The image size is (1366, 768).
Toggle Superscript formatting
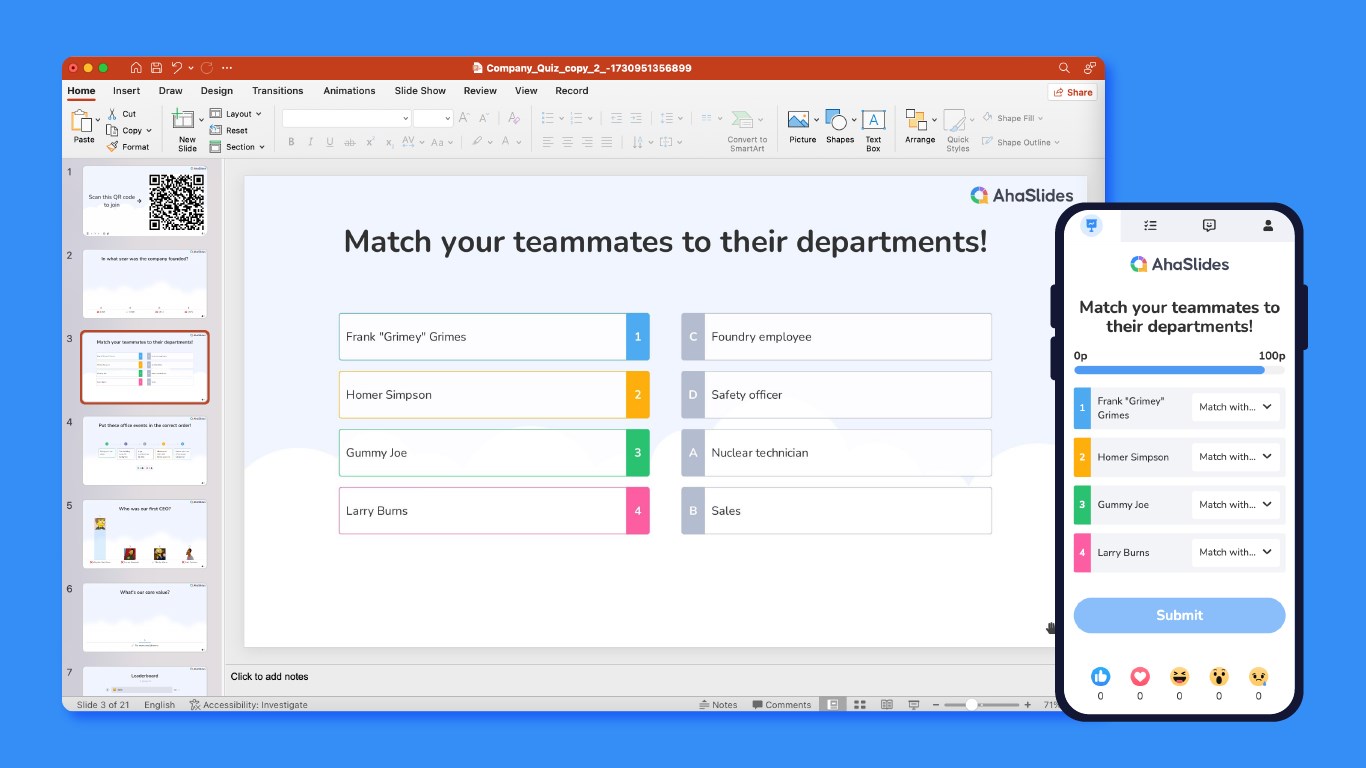[370, 142]
